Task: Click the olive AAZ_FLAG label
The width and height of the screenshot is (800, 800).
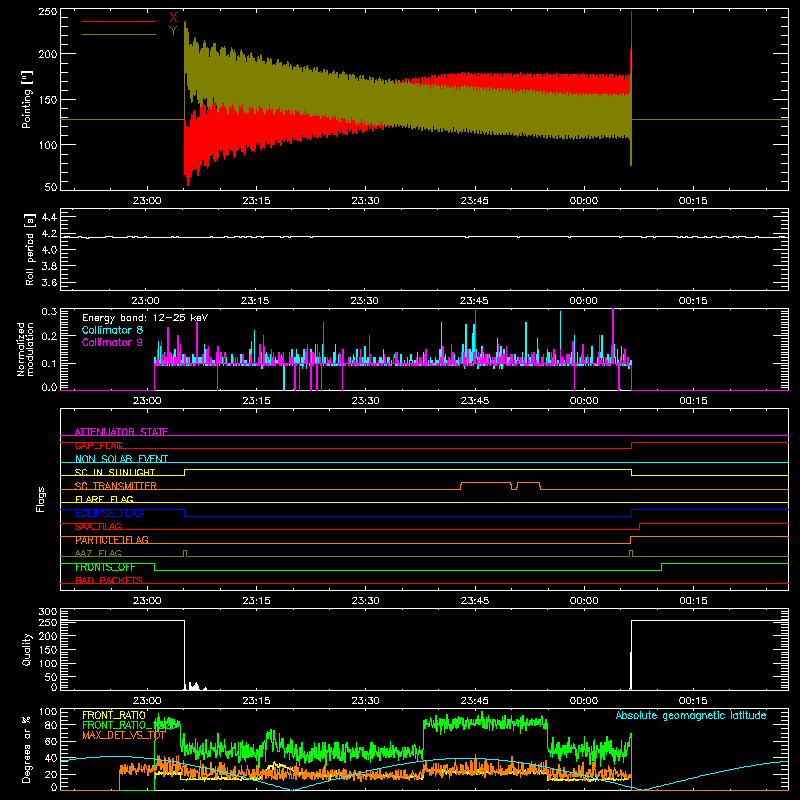Action: [98, 553]
